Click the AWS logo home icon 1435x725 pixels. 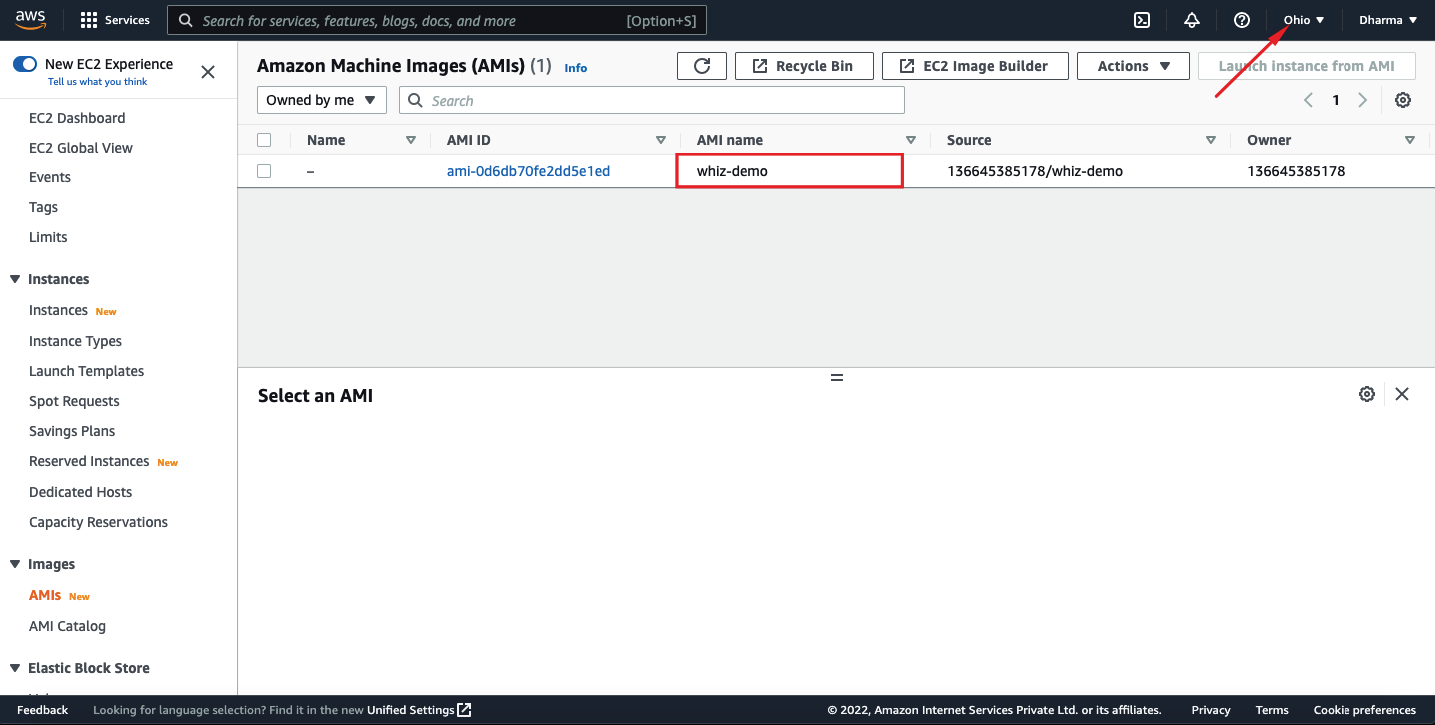pos(30,20)
